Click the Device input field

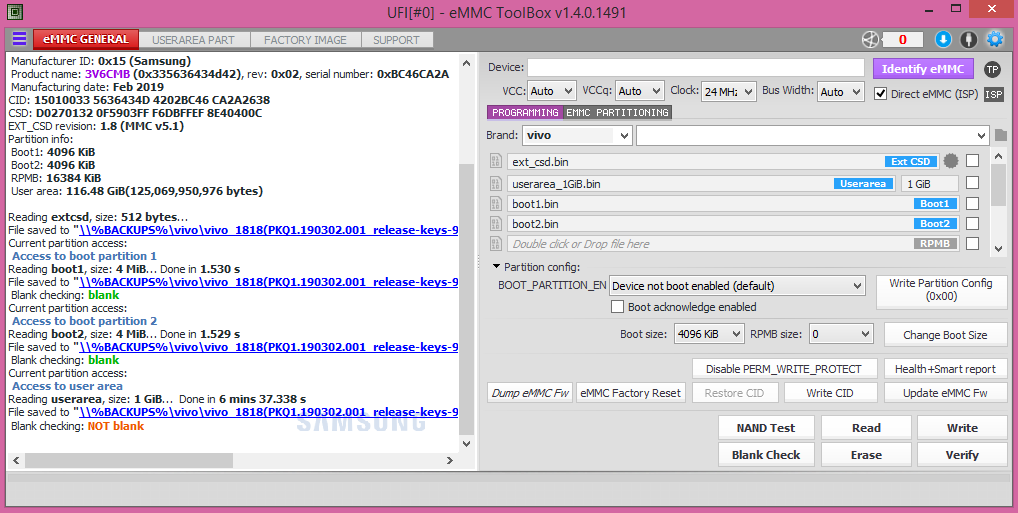point(695,68)
